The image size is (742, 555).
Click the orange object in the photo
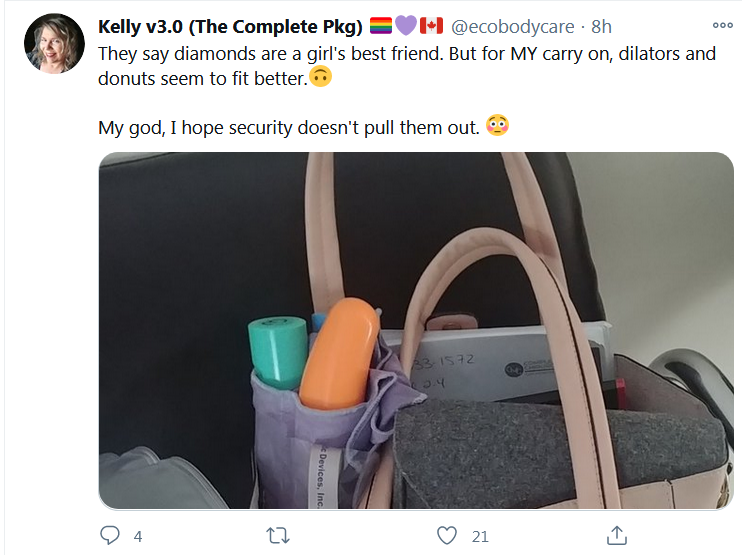click(339, 353)
